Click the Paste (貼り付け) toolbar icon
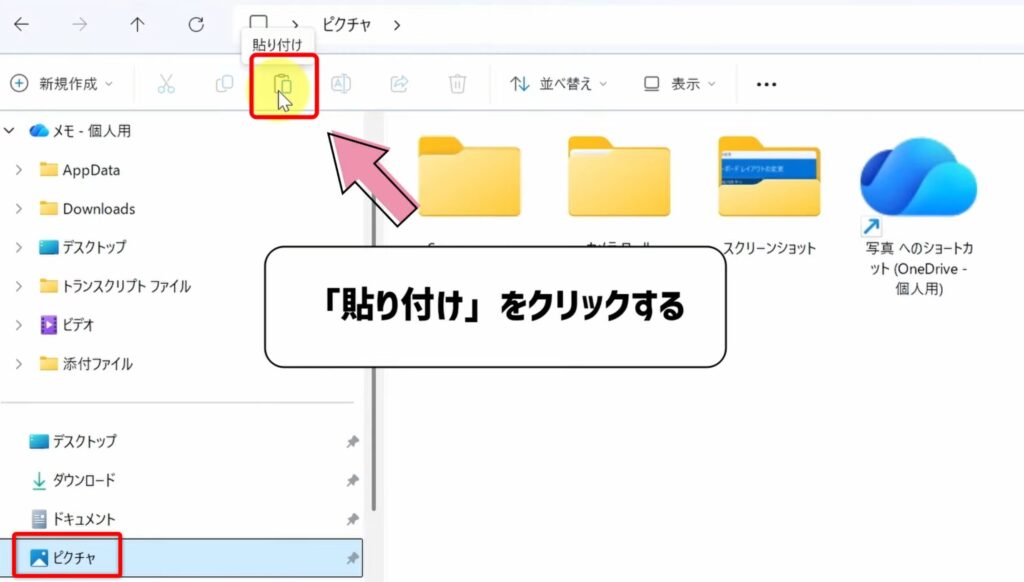This screenshot has height=582, width=1024. pyautogui.click(x=284, y=85)
